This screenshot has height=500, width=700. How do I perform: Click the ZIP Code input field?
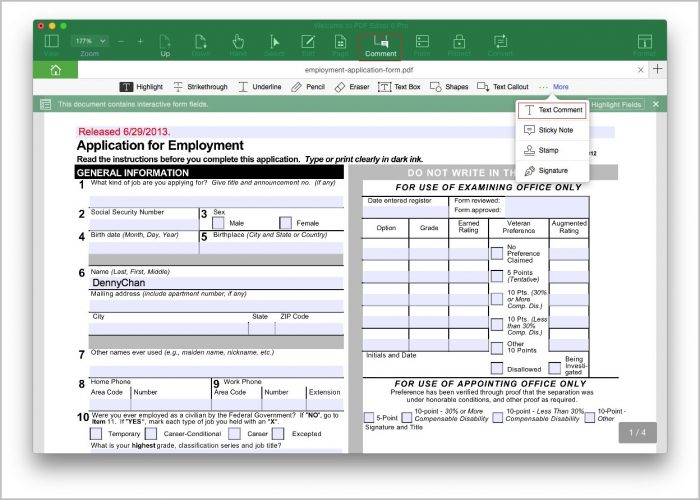point(309,329)
